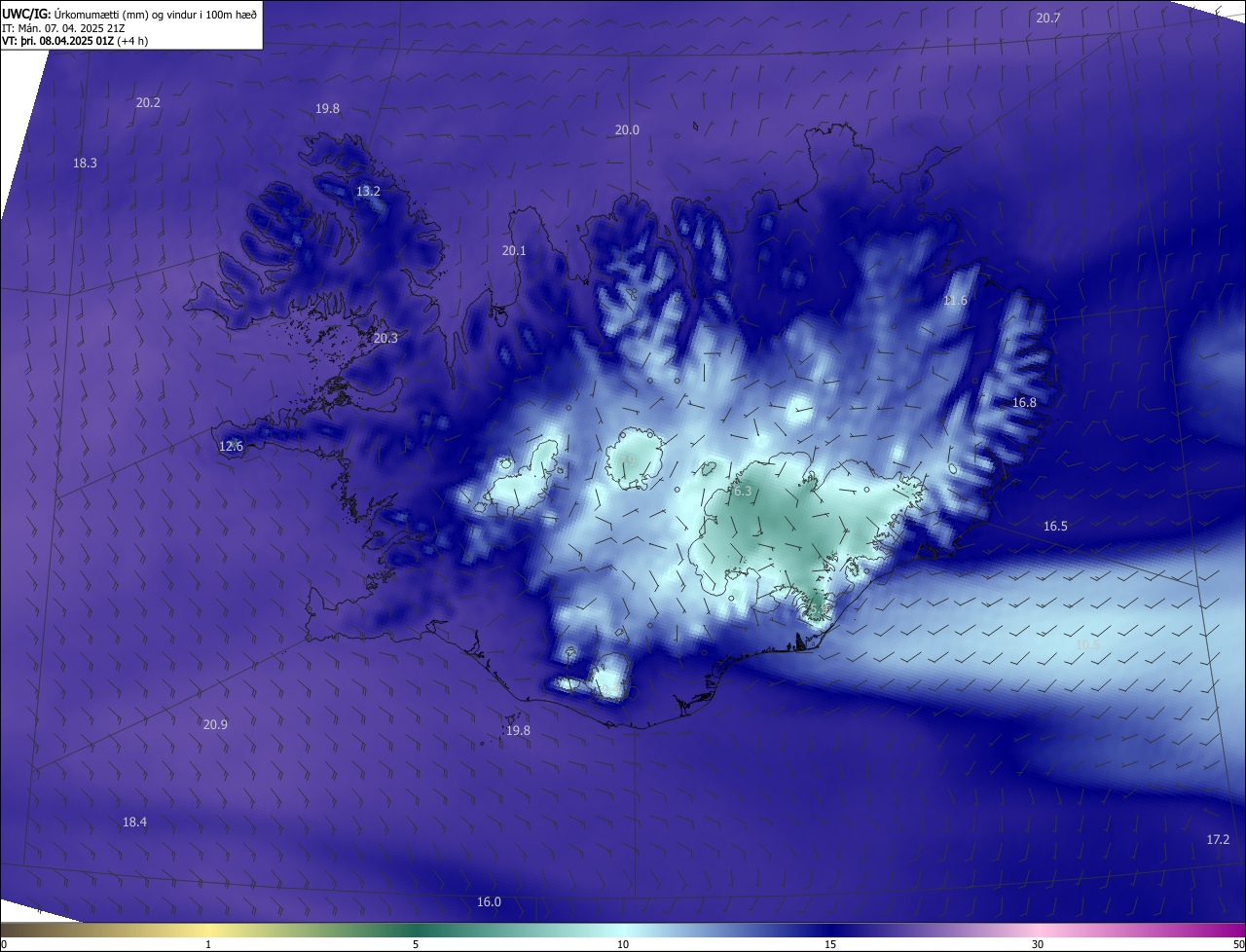Click the 20.3 value label
The image size is (1246, 952).
385,338
